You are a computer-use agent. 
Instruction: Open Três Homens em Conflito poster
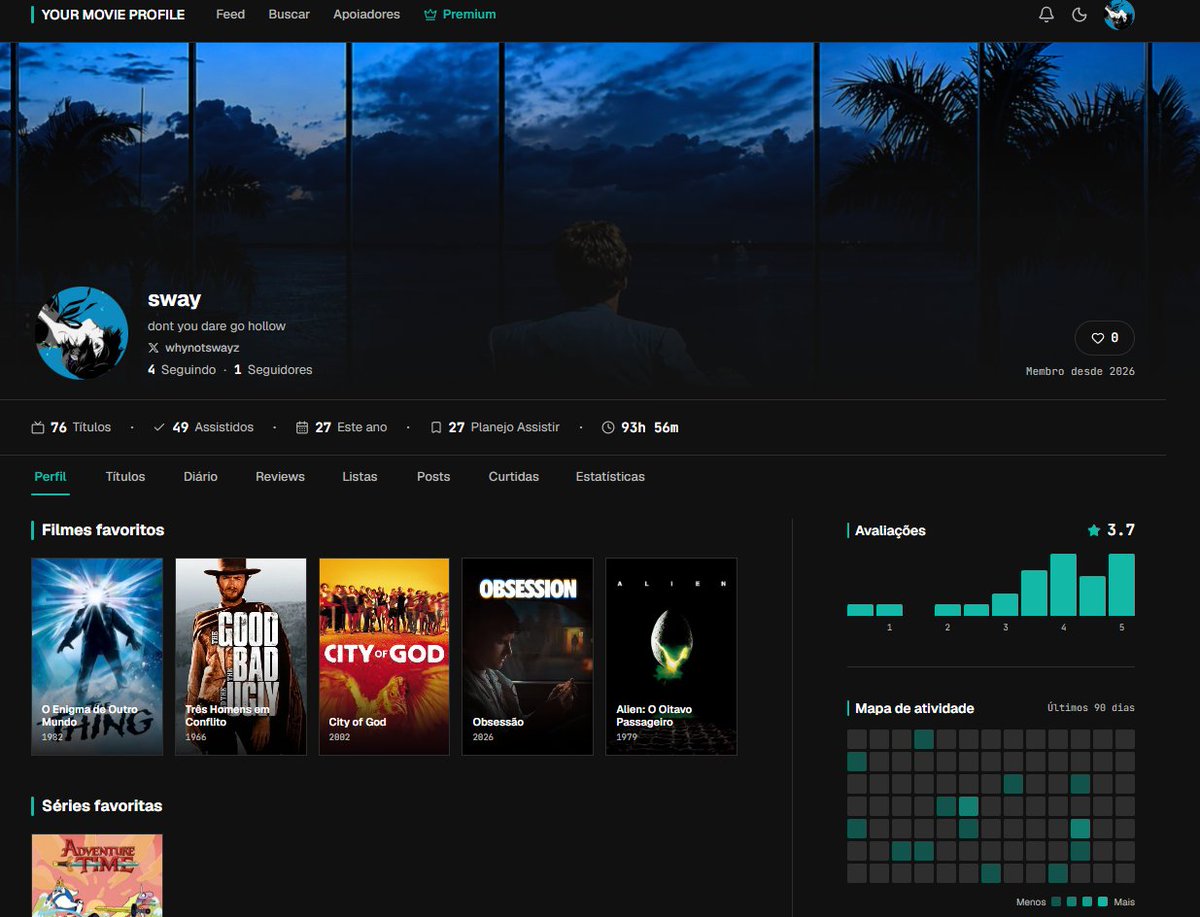click(x=241, y=656)
